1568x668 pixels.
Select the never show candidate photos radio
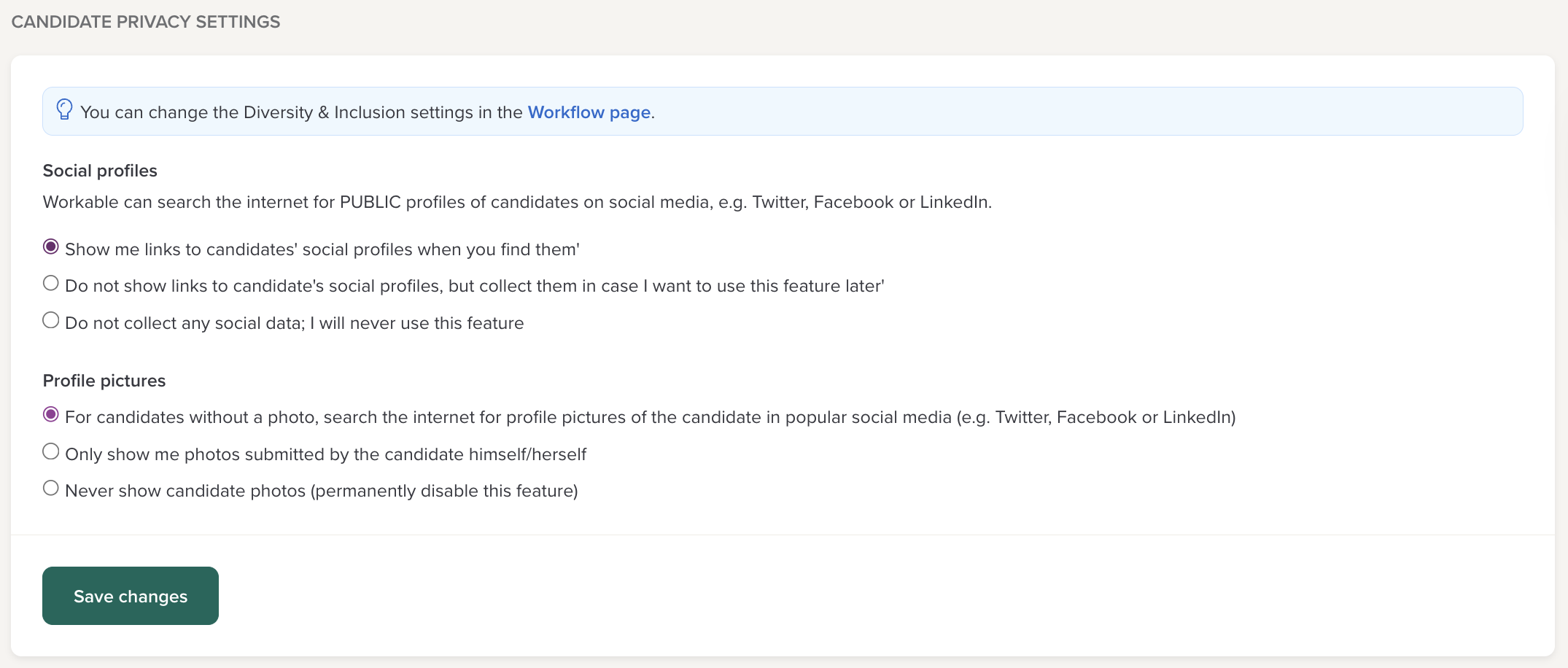[x=51, y=489]
